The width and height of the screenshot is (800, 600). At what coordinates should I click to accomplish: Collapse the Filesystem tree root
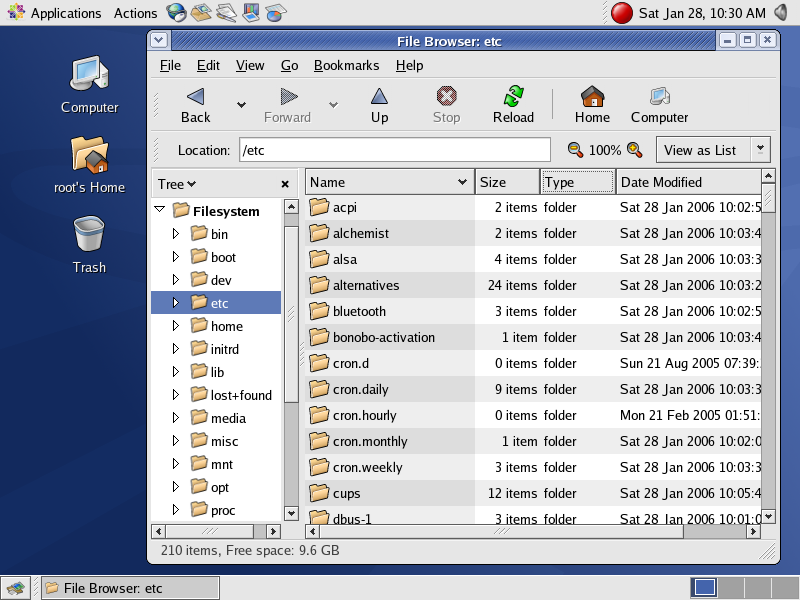pos(160,210)
